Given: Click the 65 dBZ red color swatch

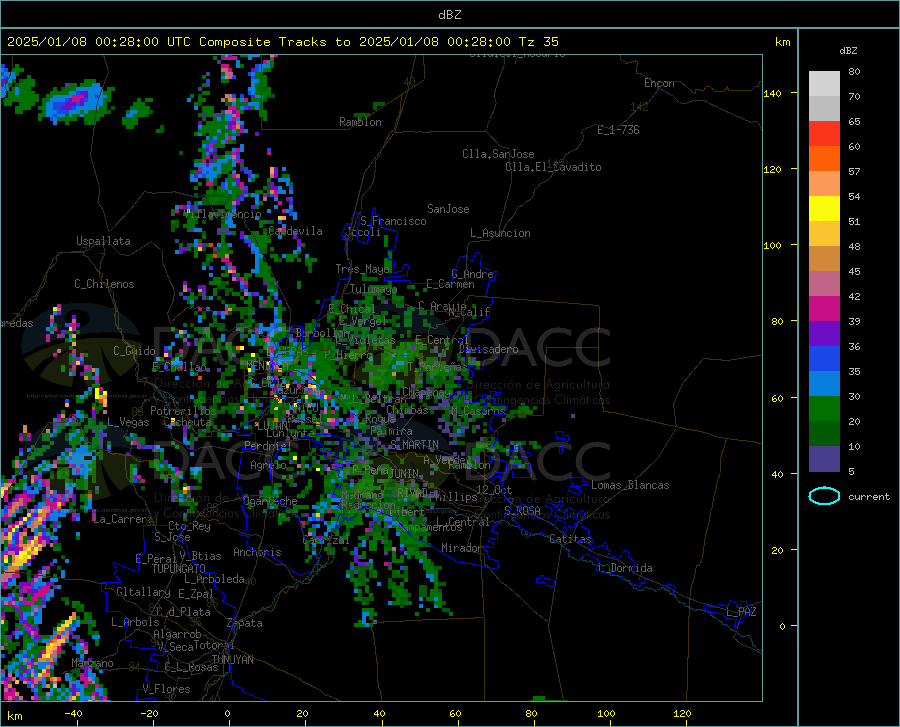Looking at the screenshot, I should tap(824, 133).
